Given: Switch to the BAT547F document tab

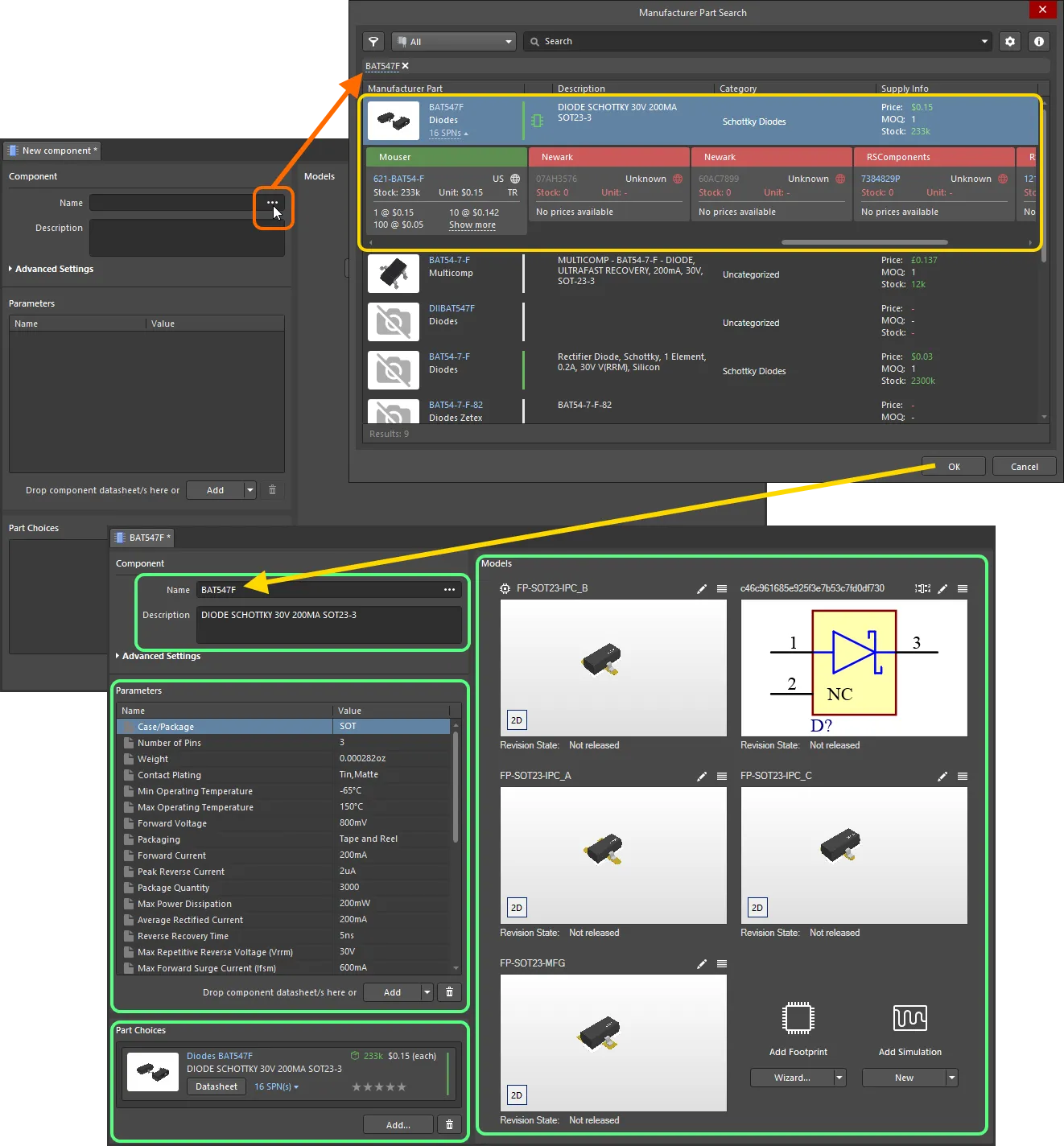Looking at the screenshot, I should tap(142, 538).
